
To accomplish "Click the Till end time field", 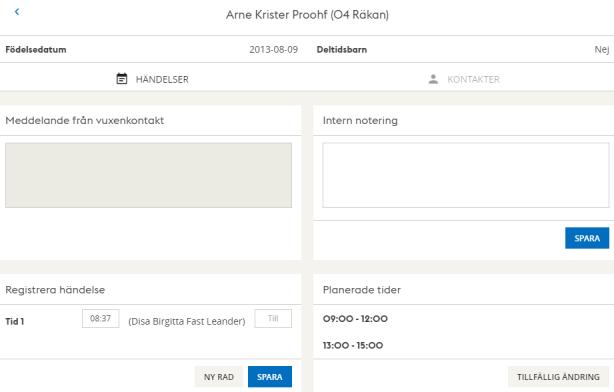I will (x=273, y=318).
